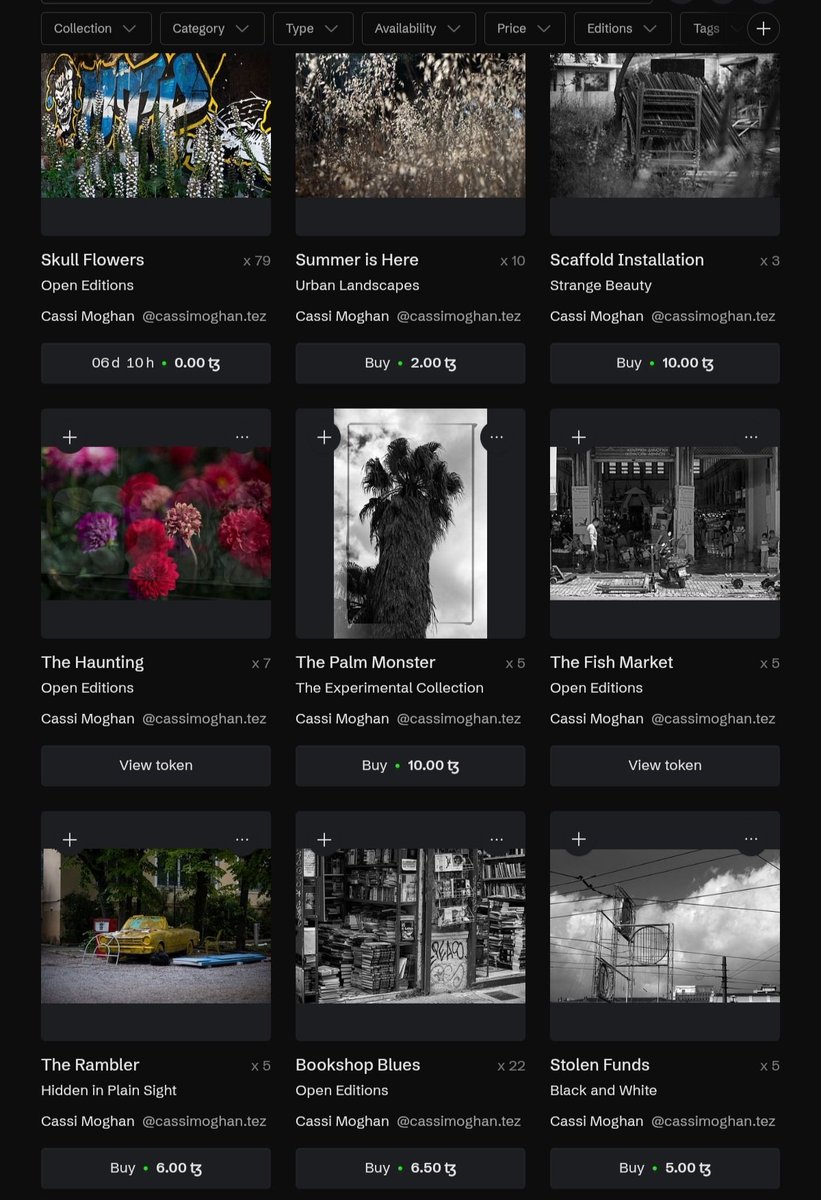The height and width of the screenshot is (1200, 821).
Task: Click plus icon on The Rambler card
Action: 70,839
